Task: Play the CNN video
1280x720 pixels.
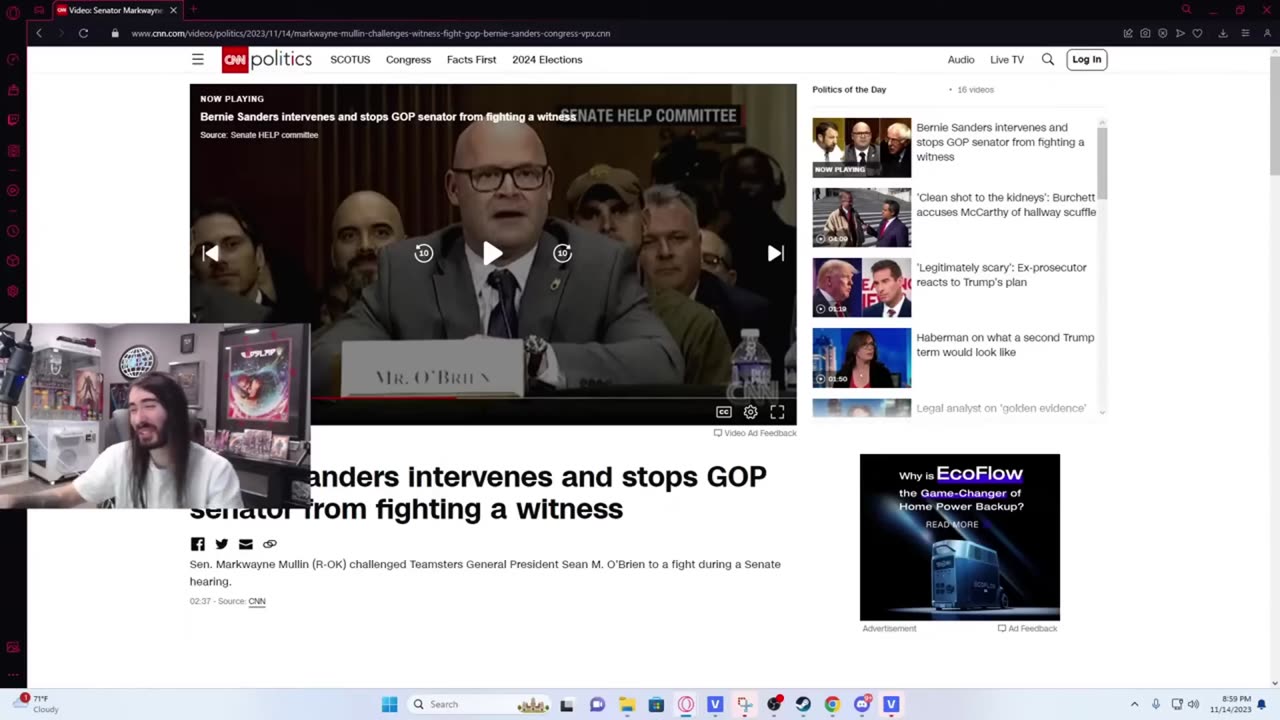Action: pos(492,253)
